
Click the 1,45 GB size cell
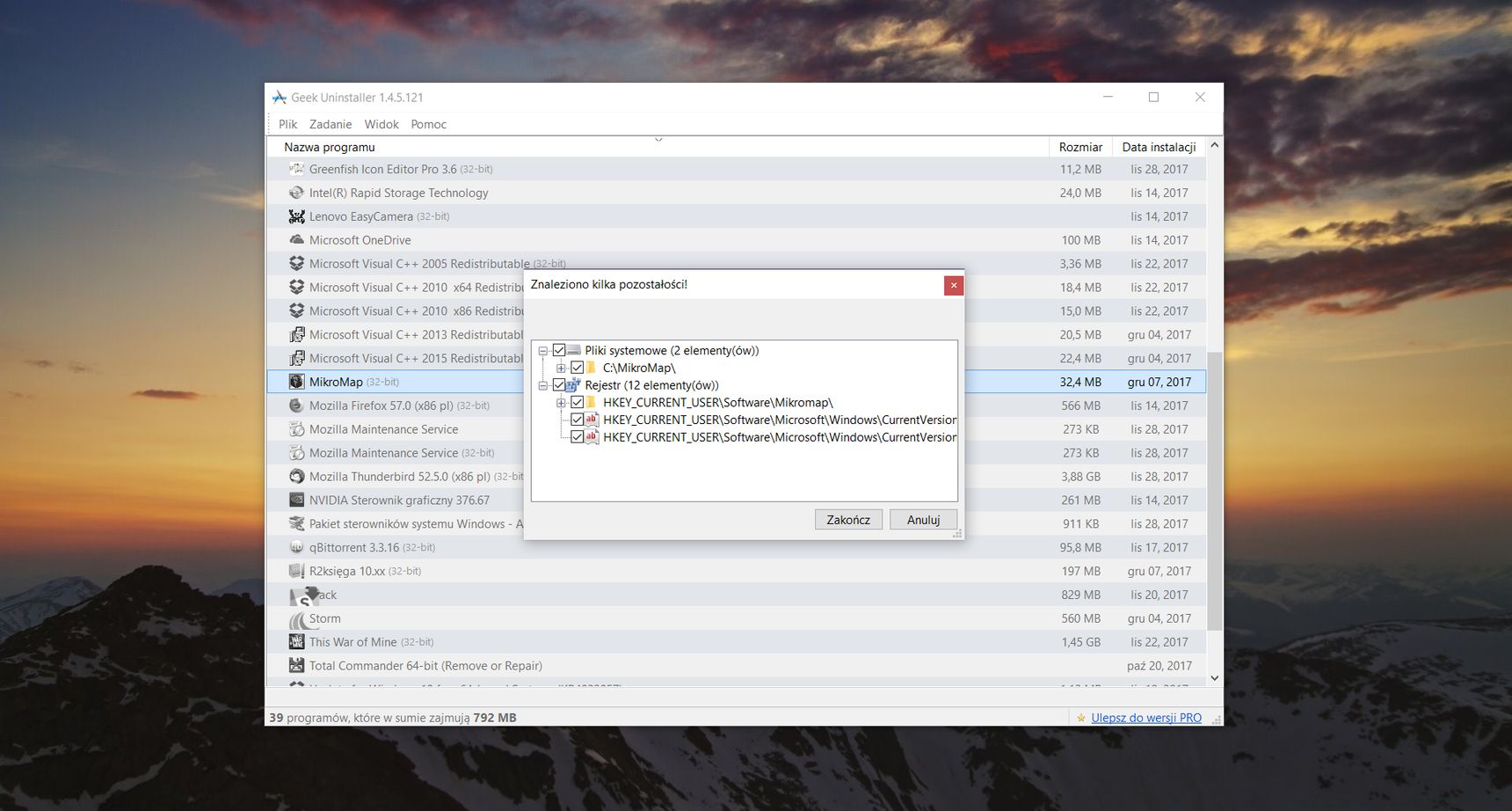tap(1080, 642)
